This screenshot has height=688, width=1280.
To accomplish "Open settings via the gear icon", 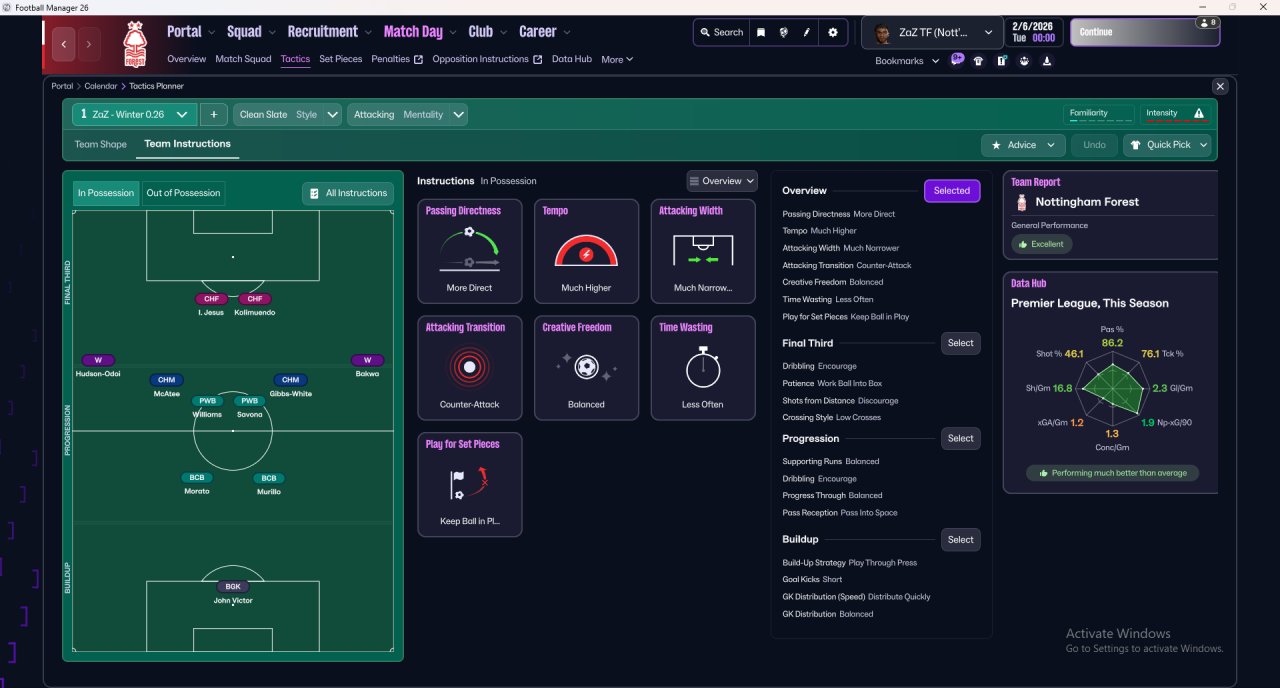I will [x=833, y=32].
